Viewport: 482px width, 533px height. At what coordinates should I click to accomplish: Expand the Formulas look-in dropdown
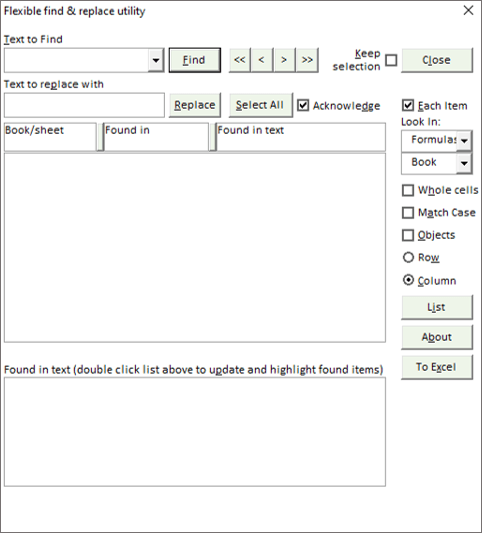[464, 140]
